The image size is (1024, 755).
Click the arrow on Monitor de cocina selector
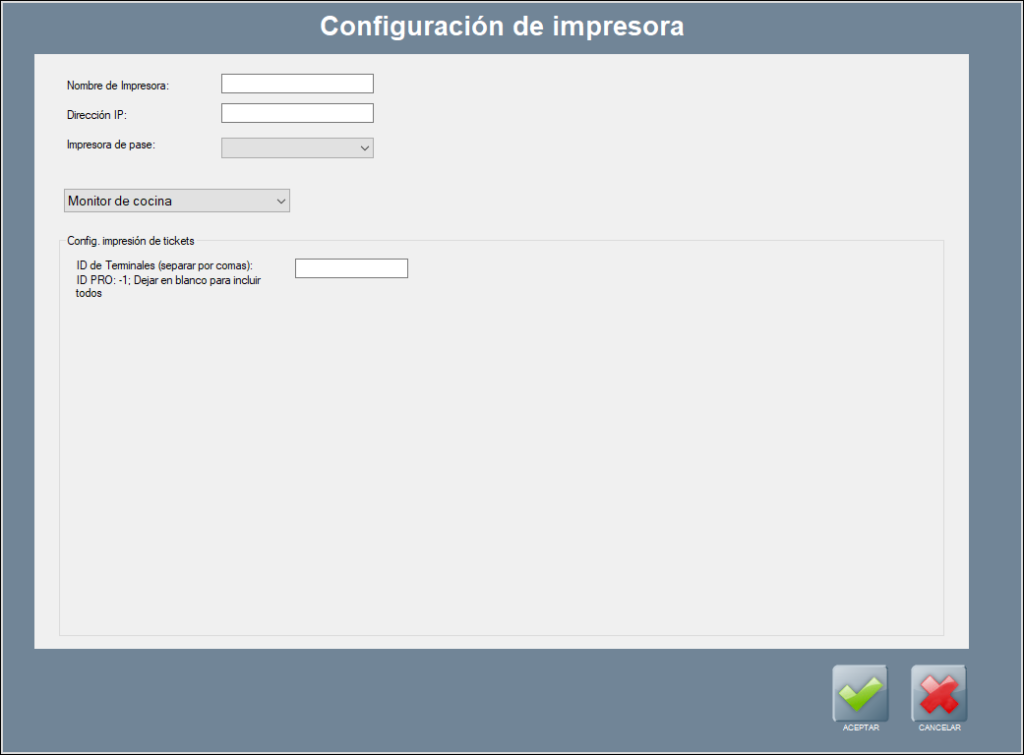pos(280,201)
